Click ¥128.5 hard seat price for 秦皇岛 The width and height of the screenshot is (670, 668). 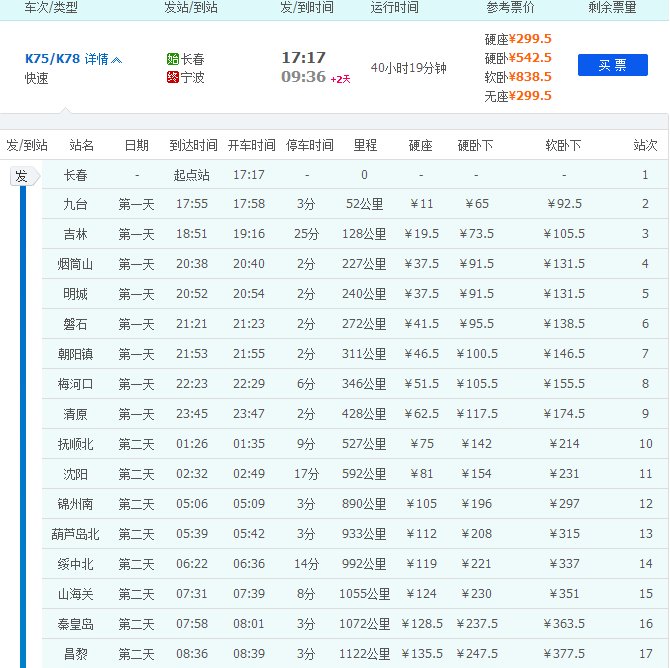[422, 624]
